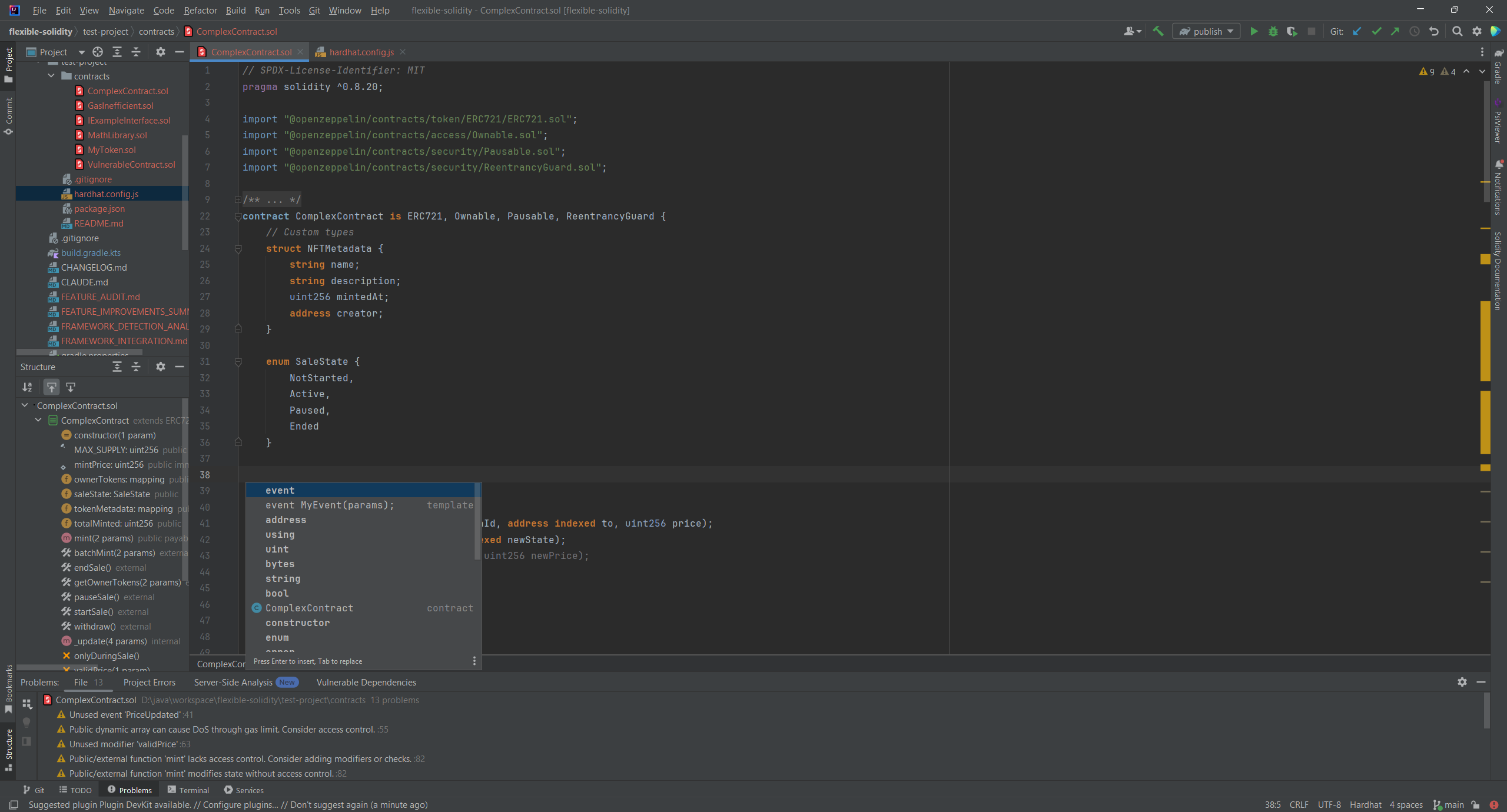Click the UTF-8 encoding widget
The height and width of the screenshot is (812, 1507).
tap(1329, 805)
